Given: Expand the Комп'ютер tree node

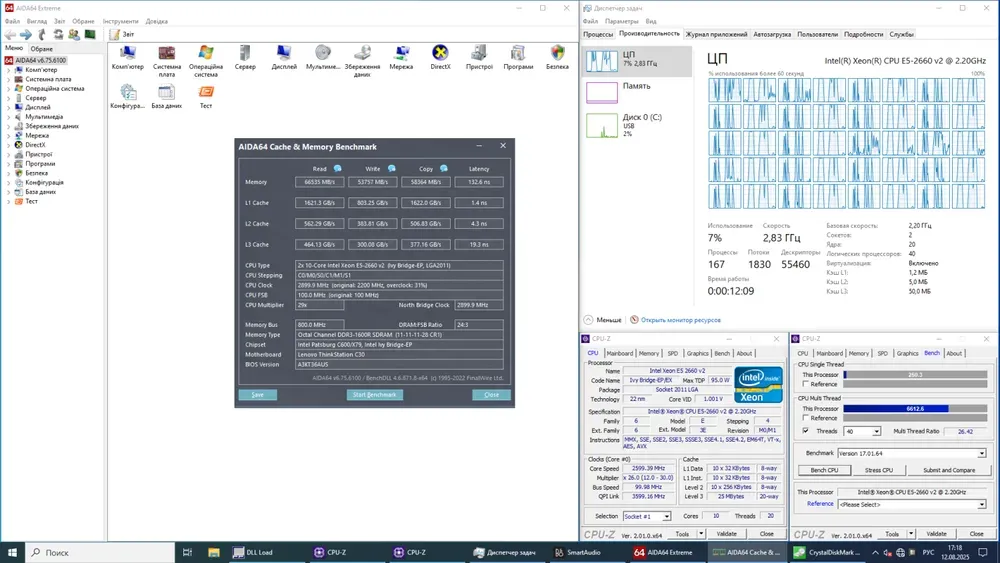Looking at the screenshot, I should click(x=9, y=70).
